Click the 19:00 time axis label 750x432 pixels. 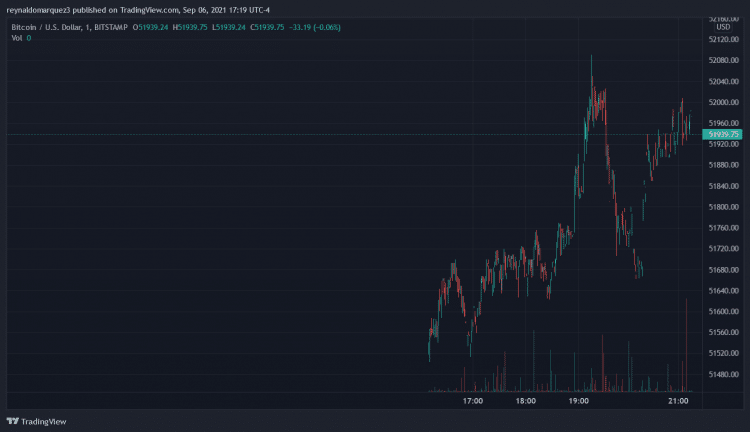tap(578, 401)
